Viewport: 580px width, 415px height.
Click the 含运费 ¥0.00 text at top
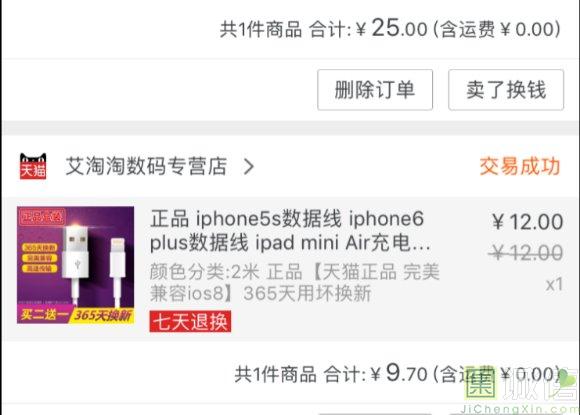(x=496, y=29)
